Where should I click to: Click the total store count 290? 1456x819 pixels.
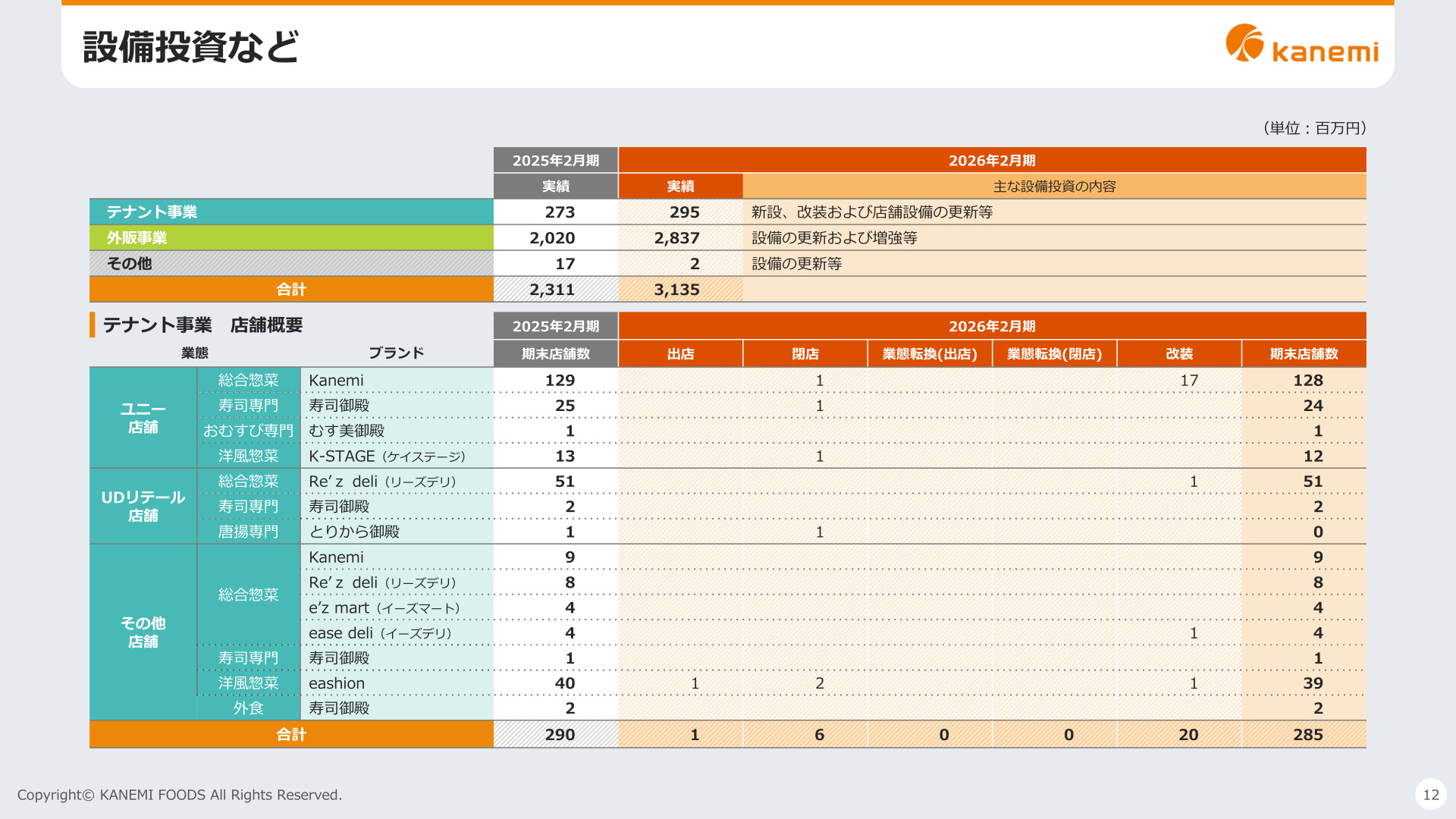pos(560,735)
